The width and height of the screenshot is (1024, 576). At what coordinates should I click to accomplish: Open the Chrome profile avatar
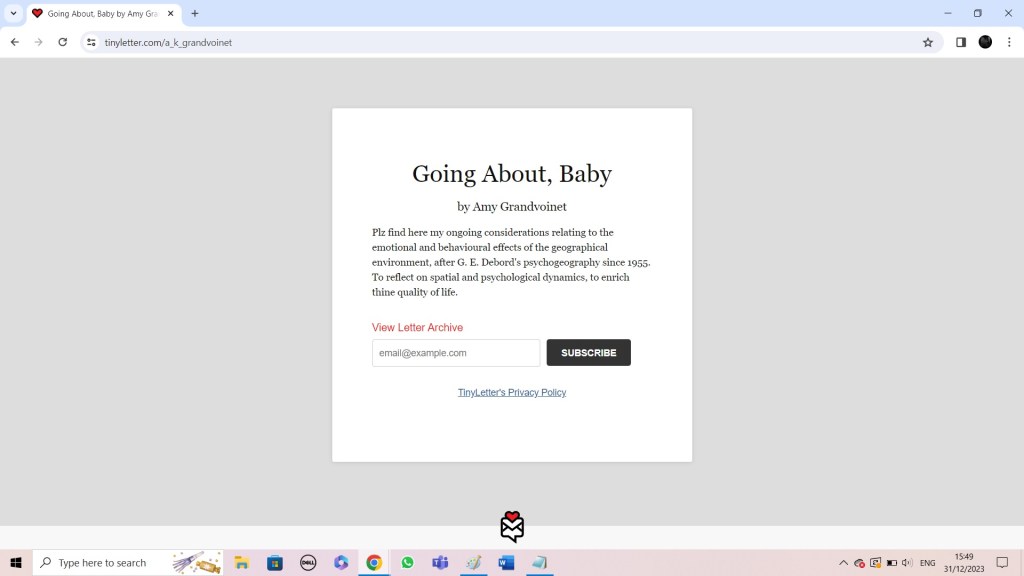985,42
